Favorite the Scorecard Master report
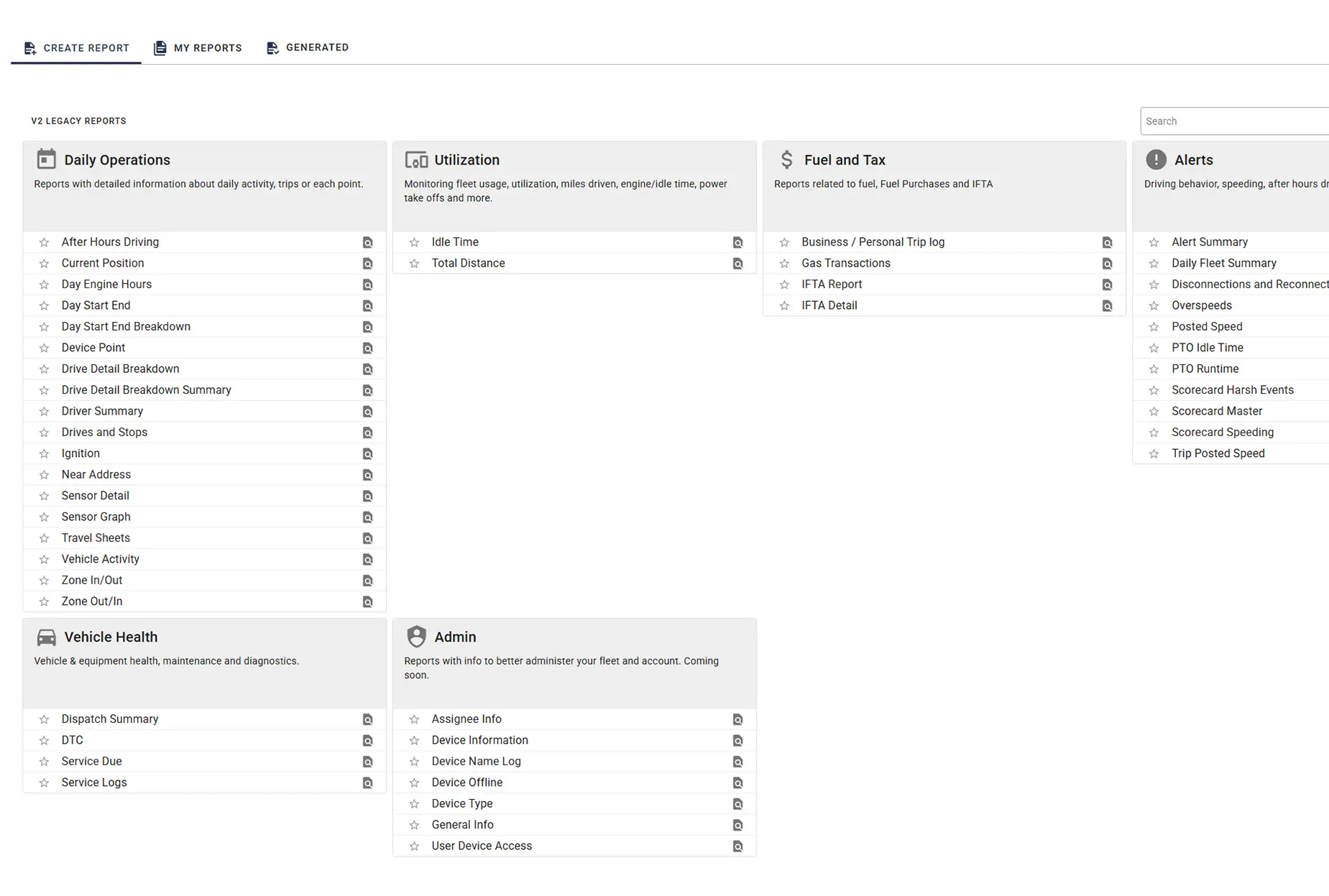The height and width of the screenshot is (896, 1329). click(1154, 411)
